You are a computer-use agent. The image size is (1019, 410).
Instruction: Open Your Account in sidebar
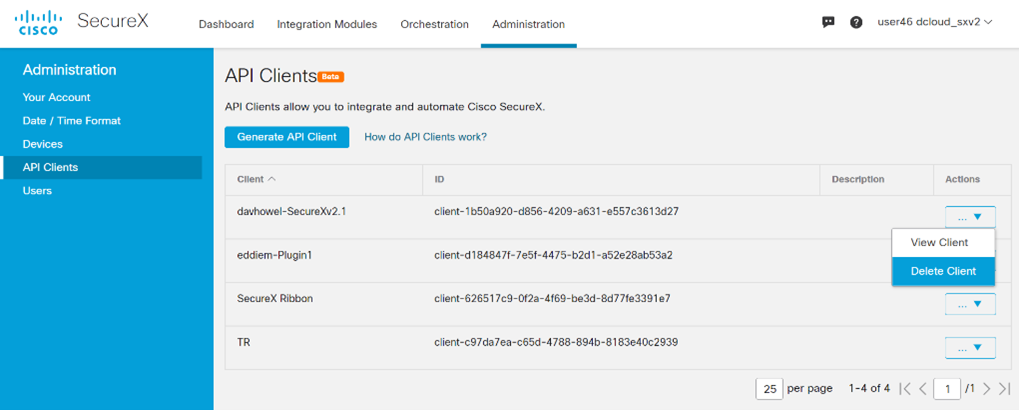57,97
